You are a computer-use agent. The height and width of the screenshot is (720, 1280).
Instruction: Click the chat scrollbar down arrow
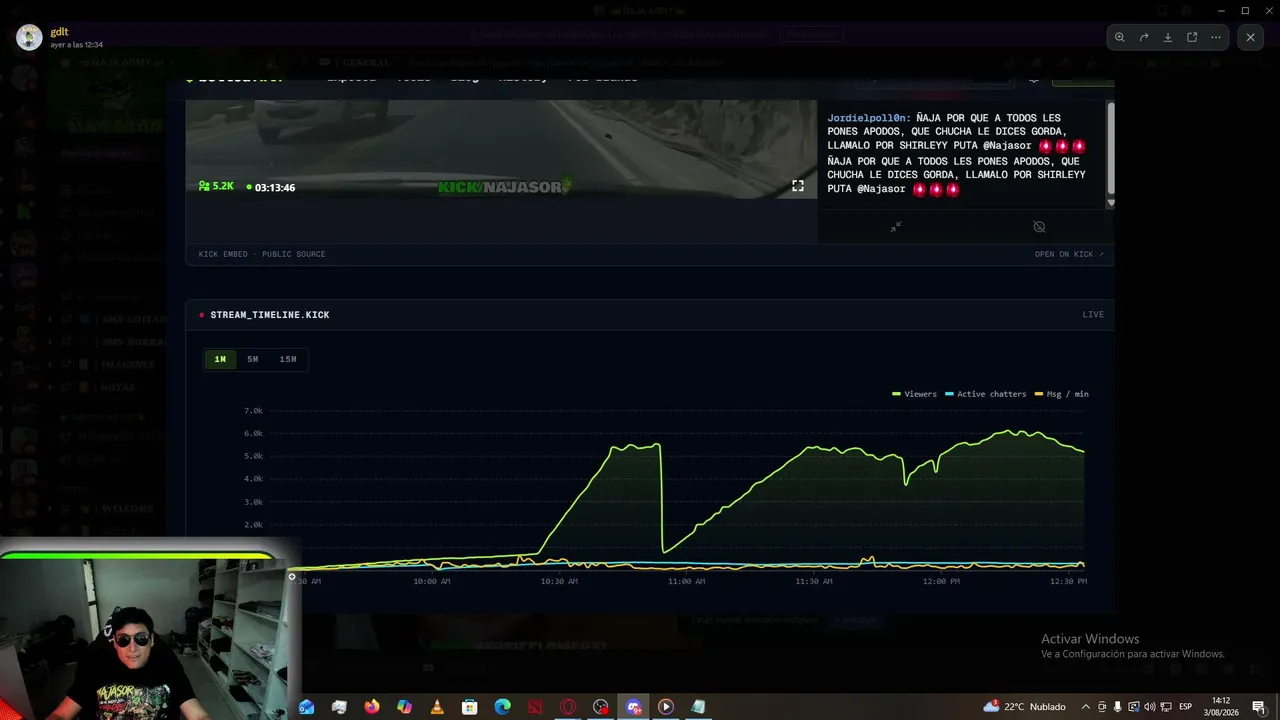click(x=1110, y=203)
